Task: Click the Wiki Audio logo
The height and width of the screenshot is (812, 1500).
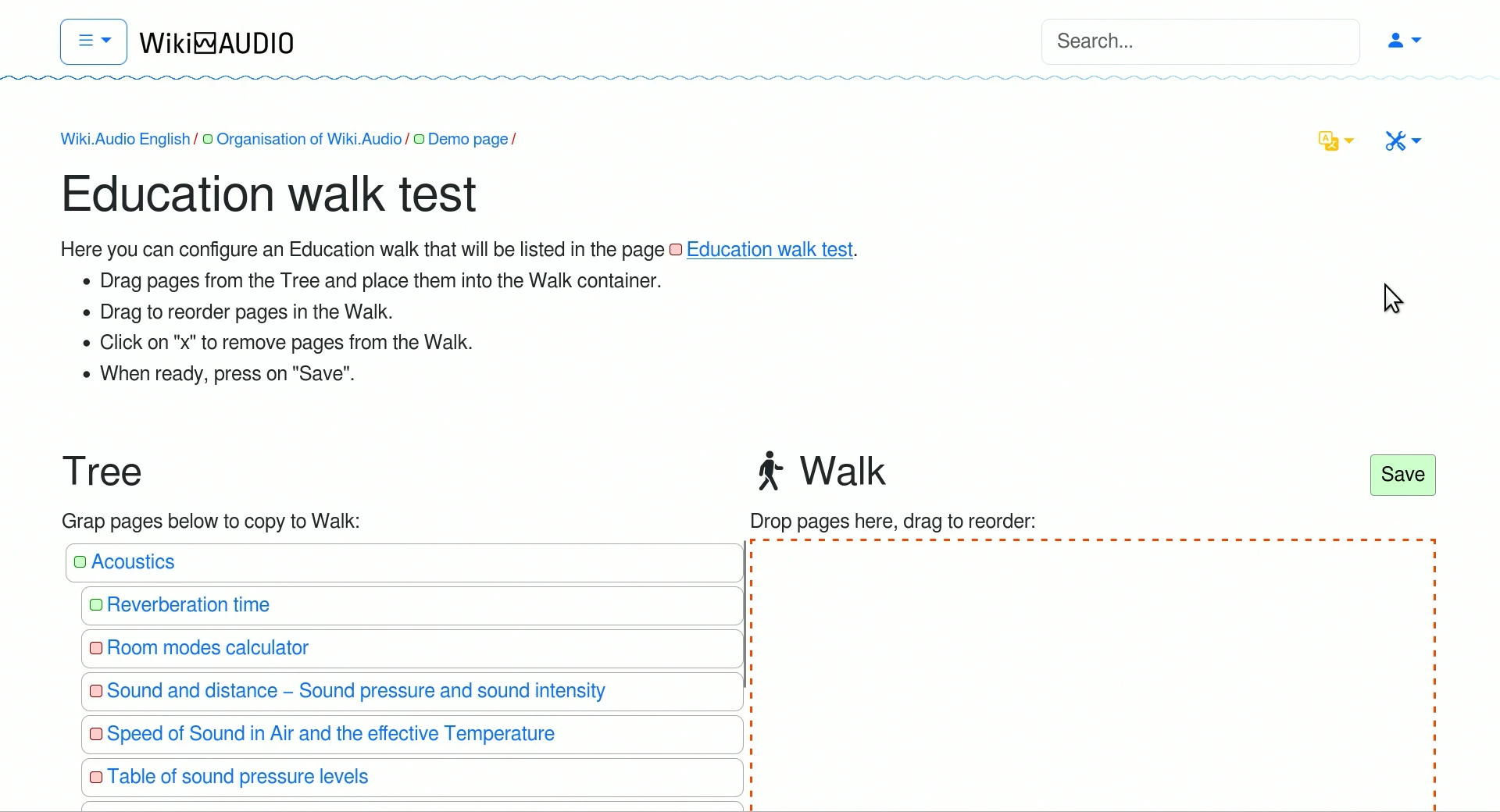Action: pos(217,43)
